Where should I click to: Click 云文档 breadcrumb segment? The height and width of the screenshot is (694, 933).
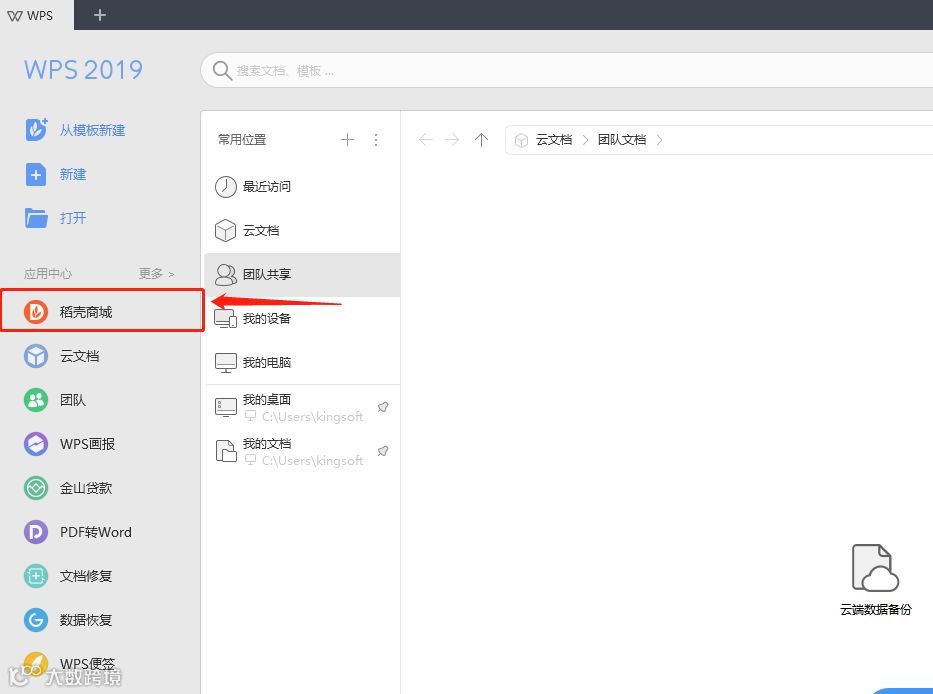coord(554,140)
